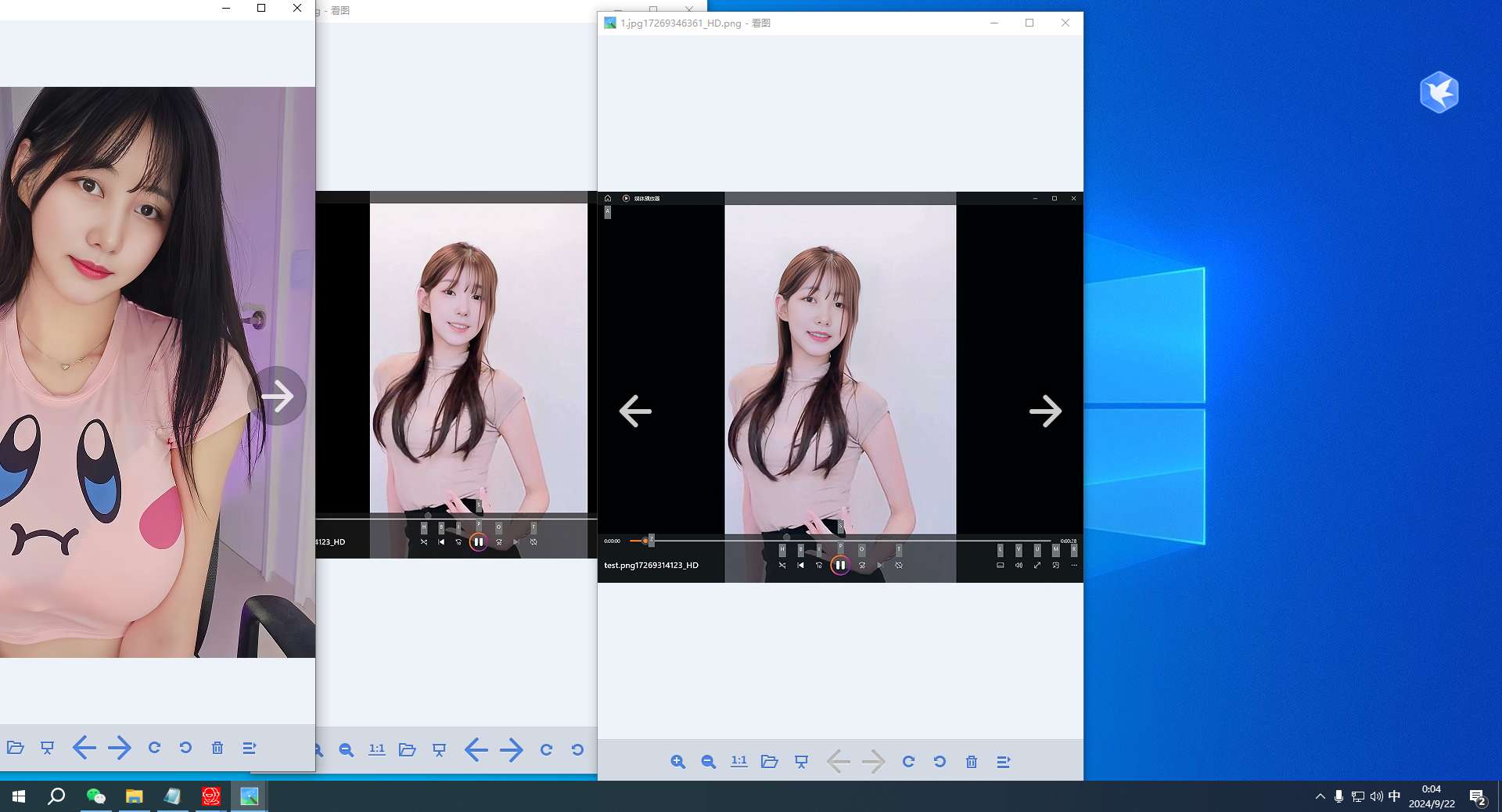Image resolution: width=1502 pixels, height=812 pixels.
Task: Show hidden icons in the system tray
Action: point(1320,796)
